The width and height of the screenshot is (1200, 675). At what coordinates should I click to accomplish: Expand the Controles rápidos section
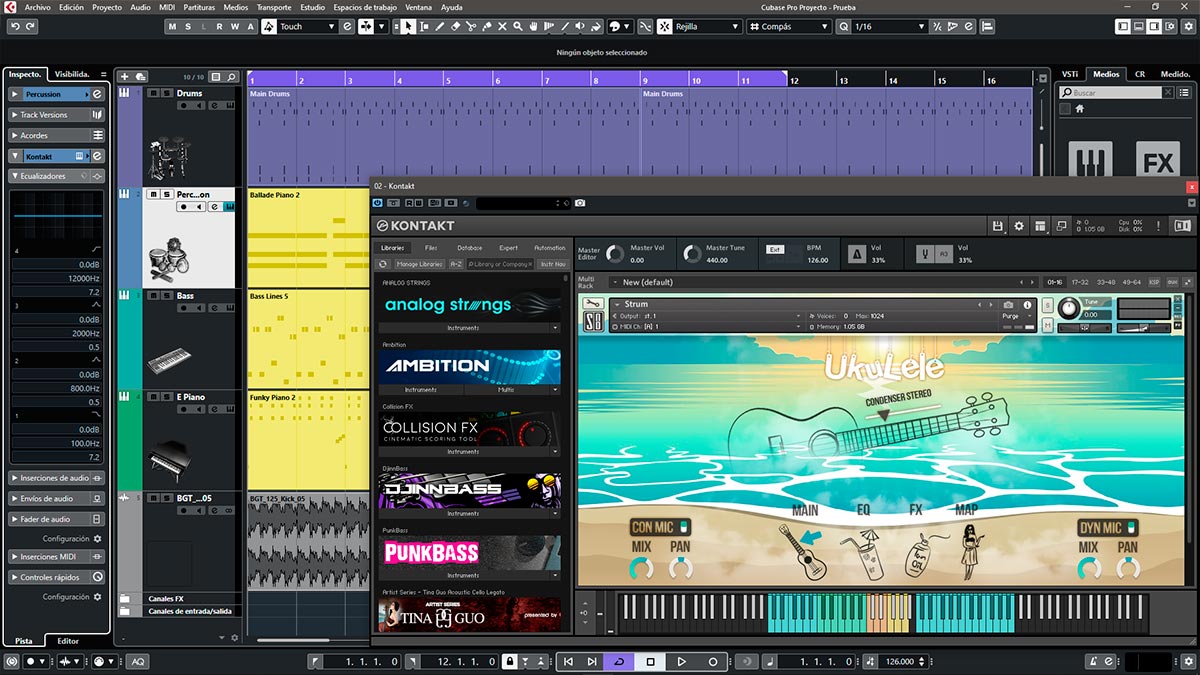(56, 577)
